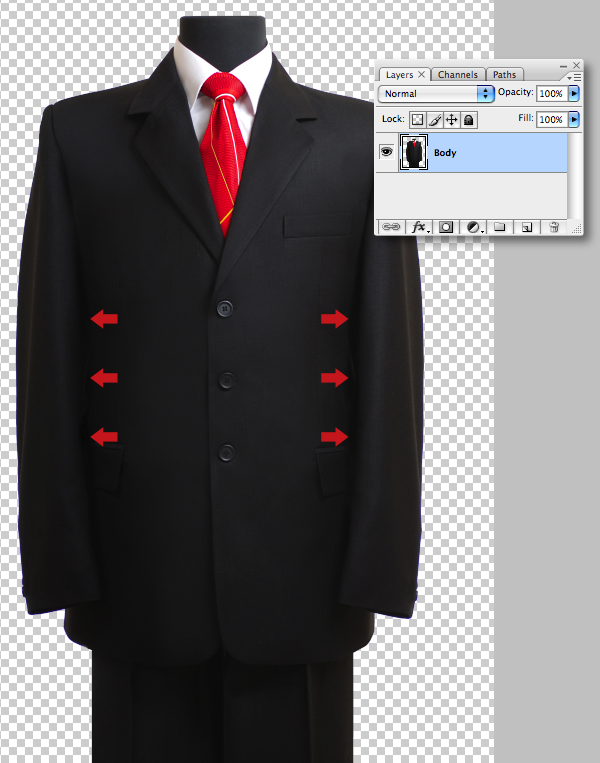This screenshot has height=763, width=600.
Task: Create new fill or adjustment layer
Action: [473, 227]
